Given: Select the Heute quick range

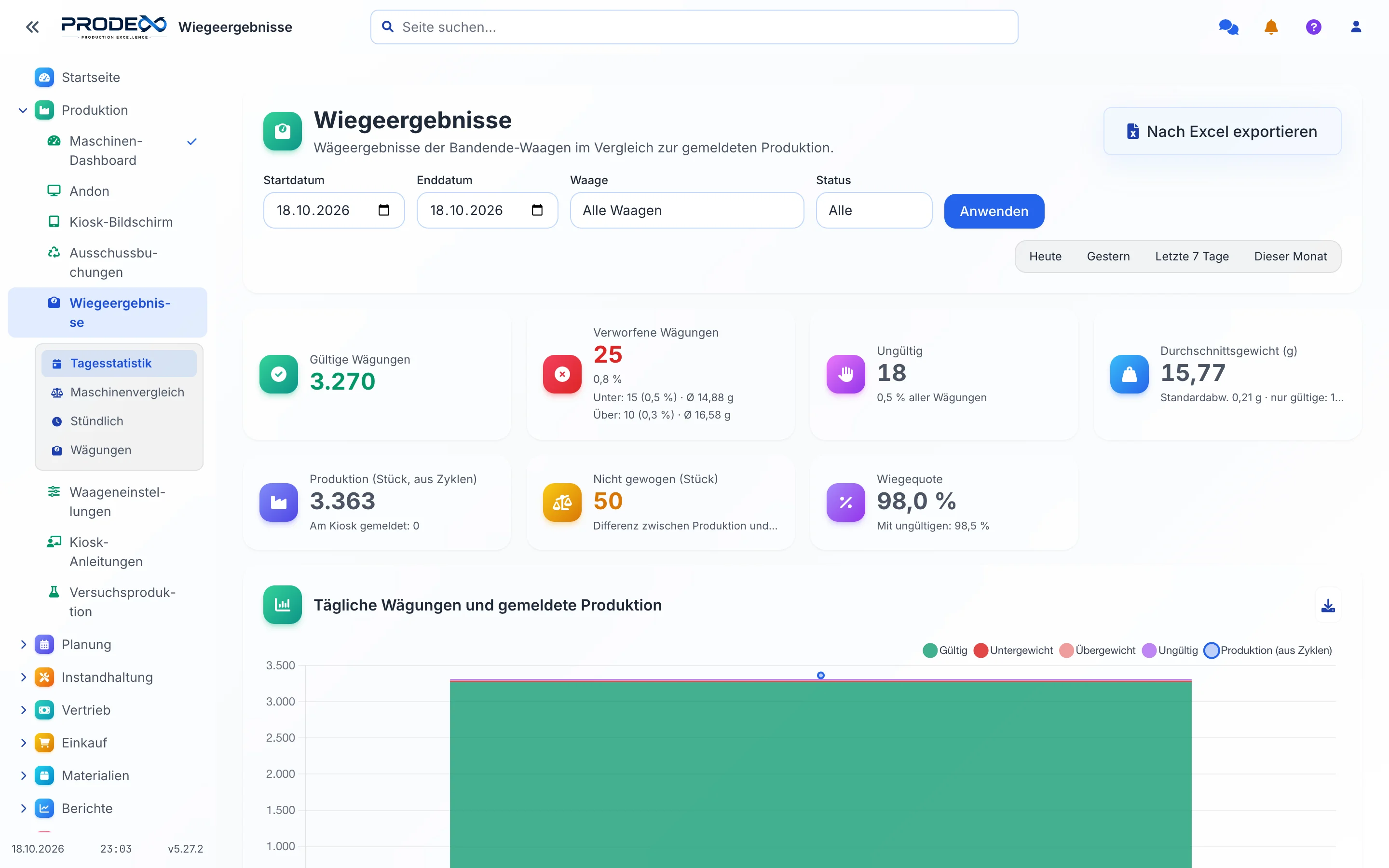Looking at the screenshot, I should [1045, 257].
